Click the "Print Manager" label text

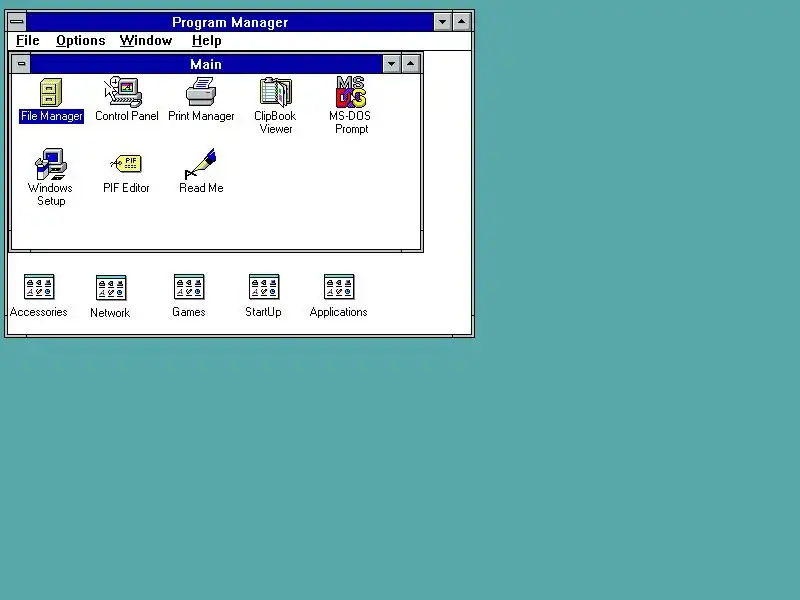[x=201, y=116]
